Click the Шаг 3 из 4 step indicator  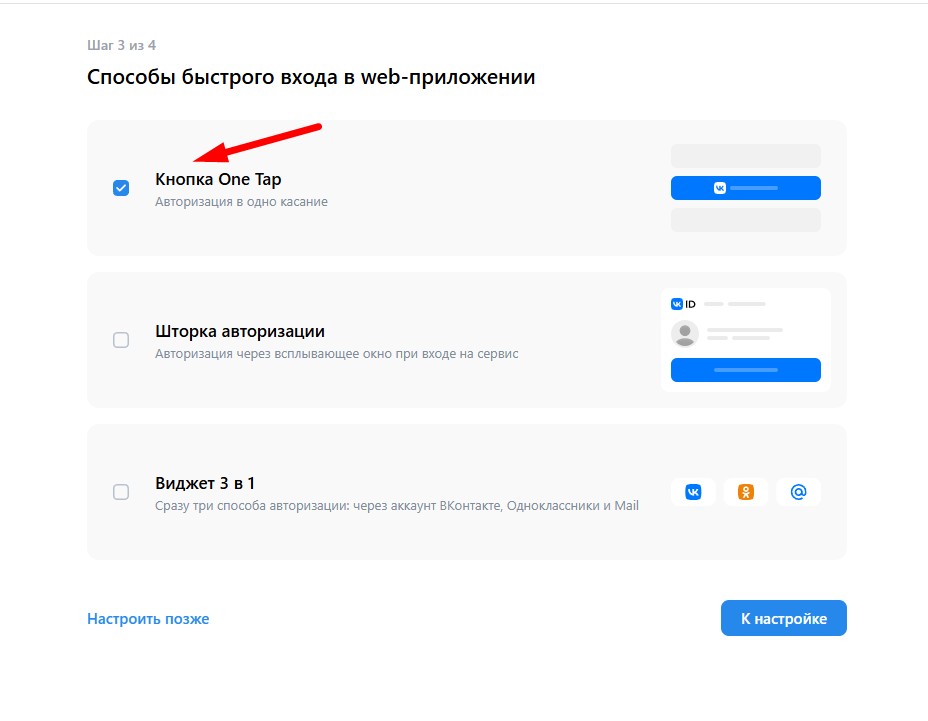(121, 46)
